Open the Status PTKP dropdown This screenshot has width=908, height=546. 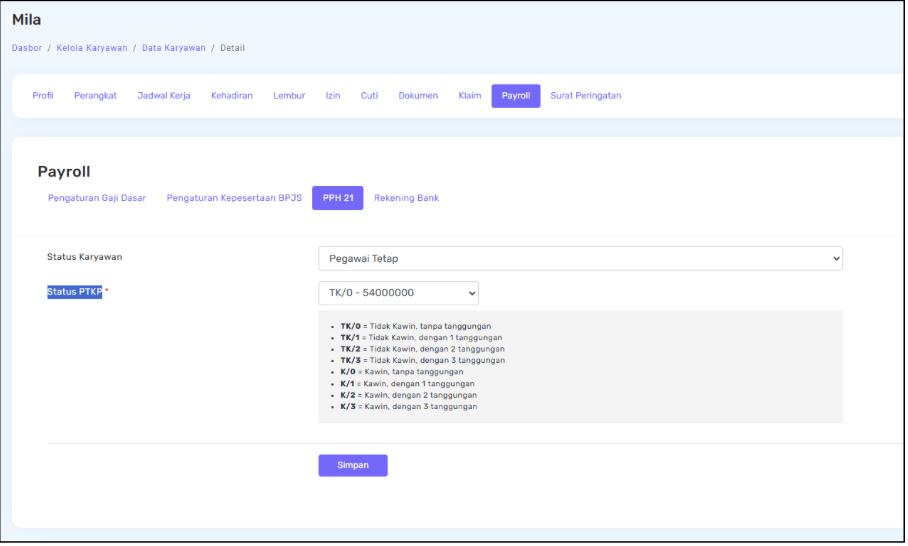click(398, 293)
